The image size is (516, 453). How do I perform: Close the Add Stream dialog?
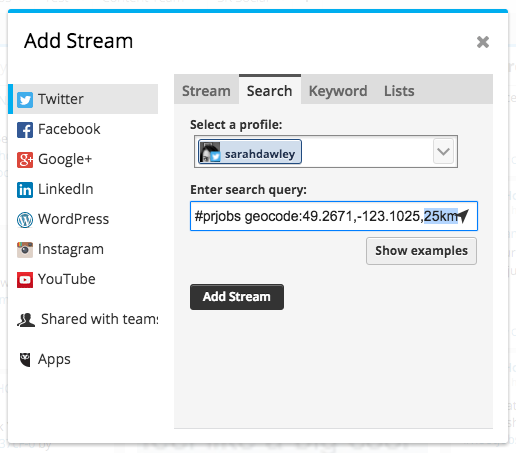pyautogui.click(x=483, y=42)
